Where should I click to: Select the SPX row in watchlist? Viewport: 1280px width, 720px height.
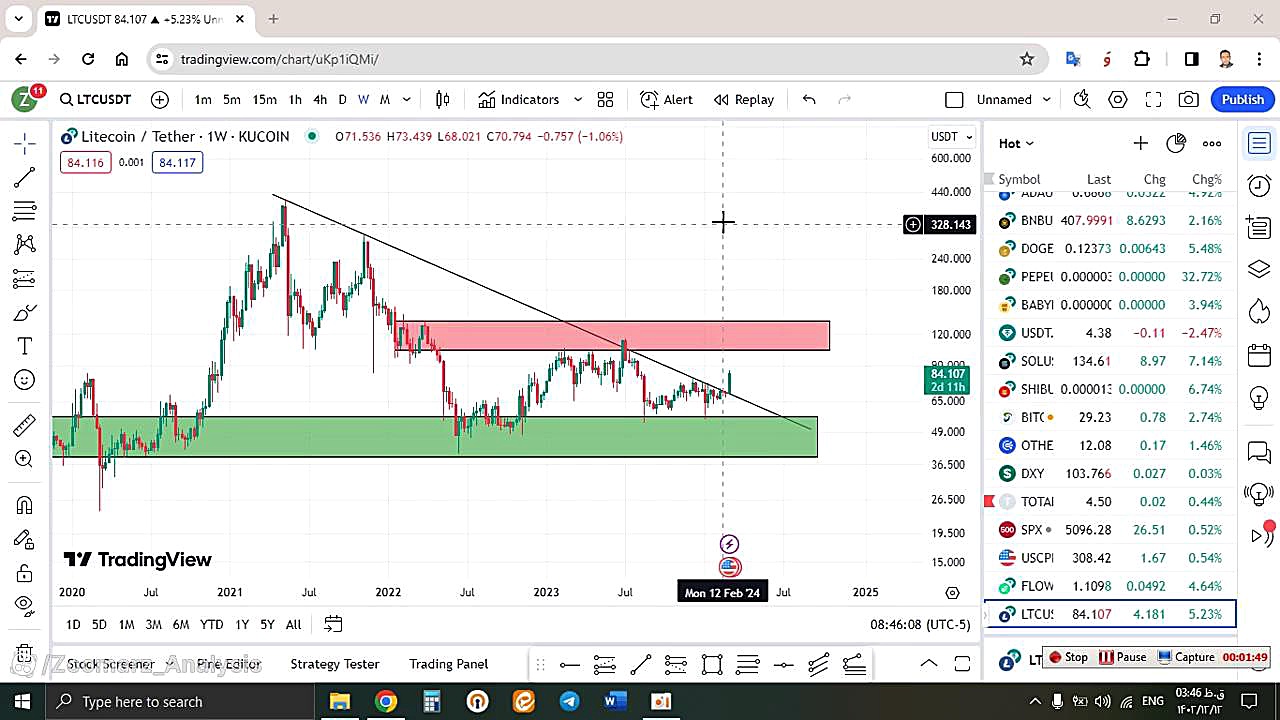[1110, 529]
